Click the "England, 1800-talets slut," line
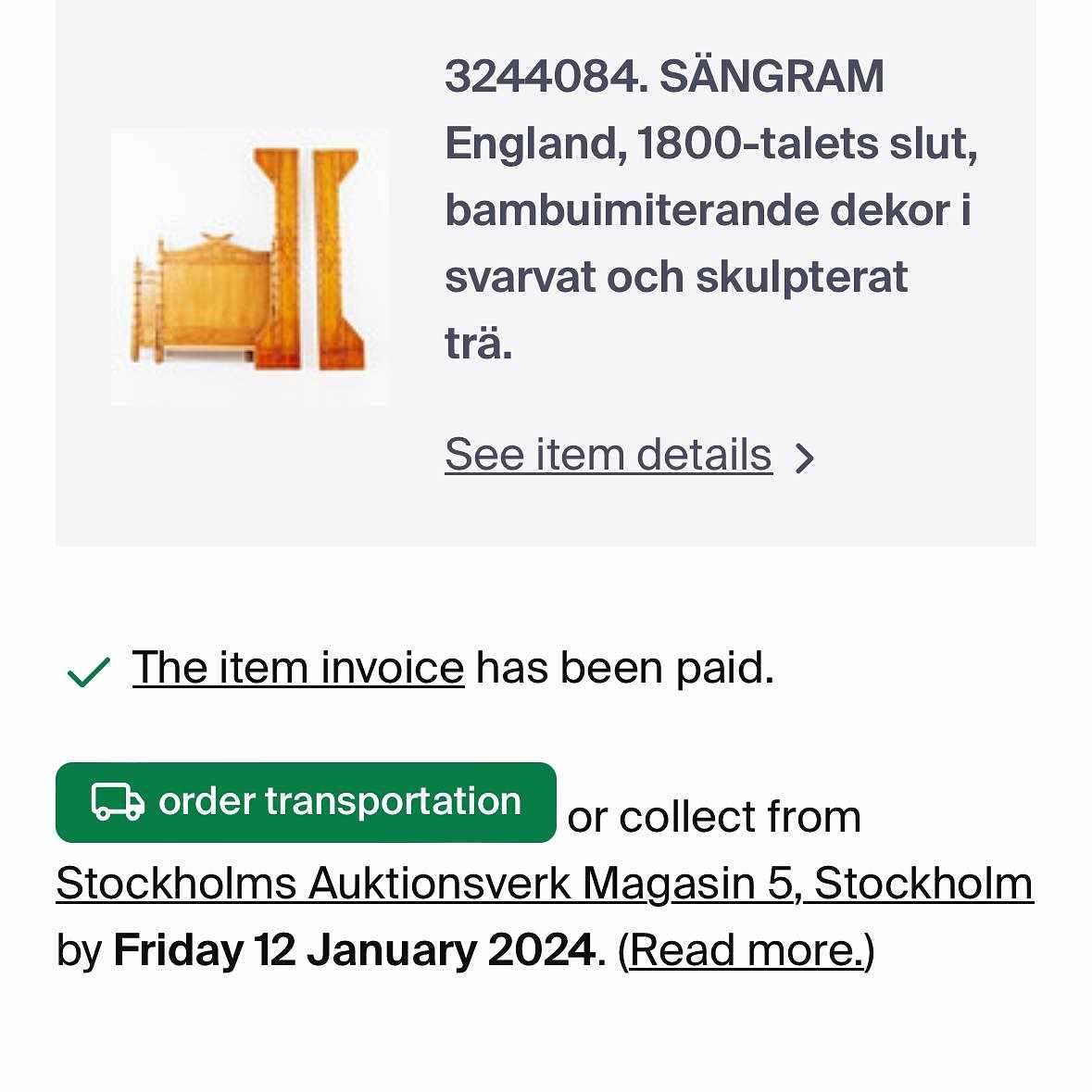 tap(710, 144)
